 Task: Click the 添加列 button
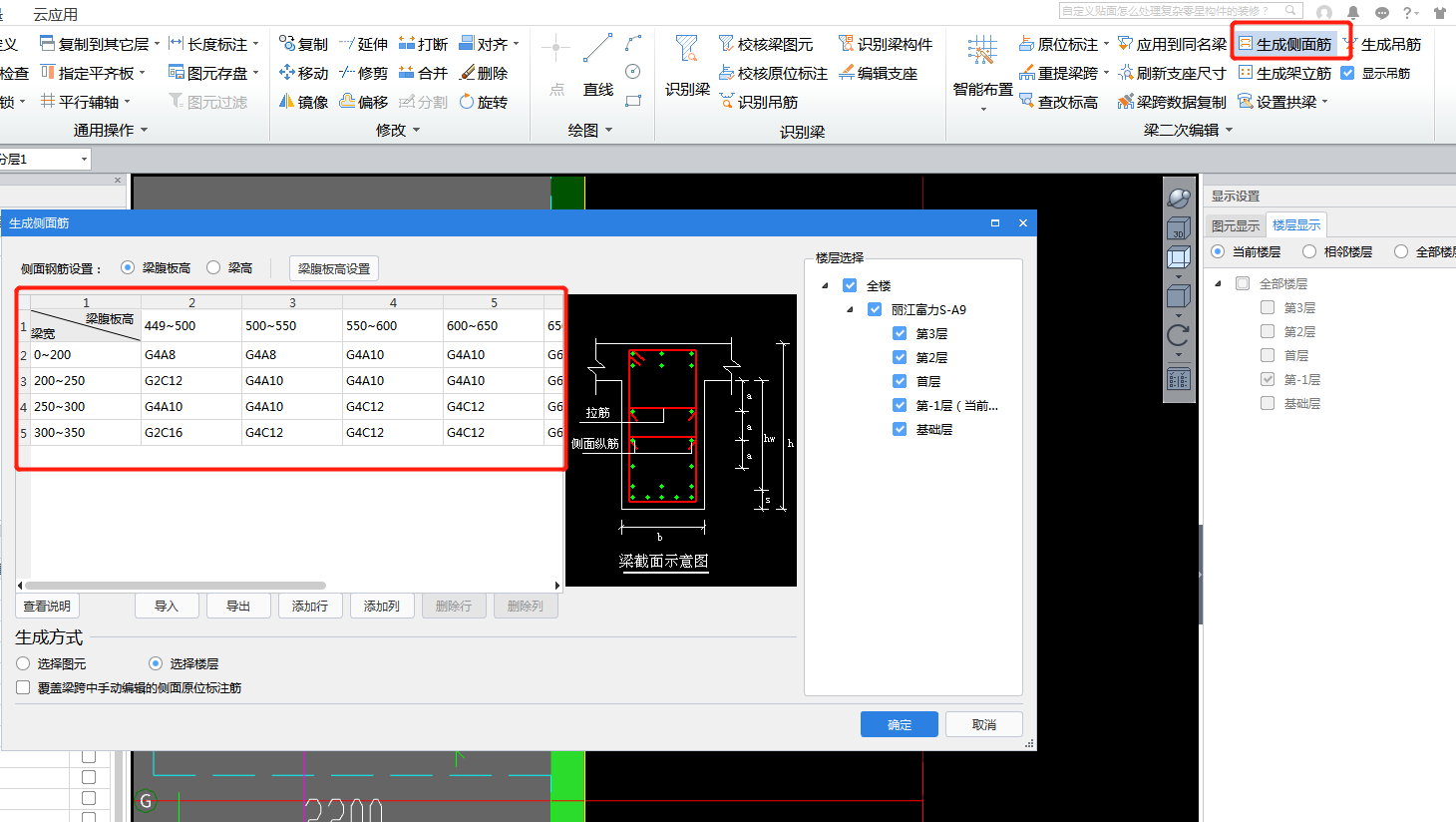pyautogui.click(x=382, y=606)
